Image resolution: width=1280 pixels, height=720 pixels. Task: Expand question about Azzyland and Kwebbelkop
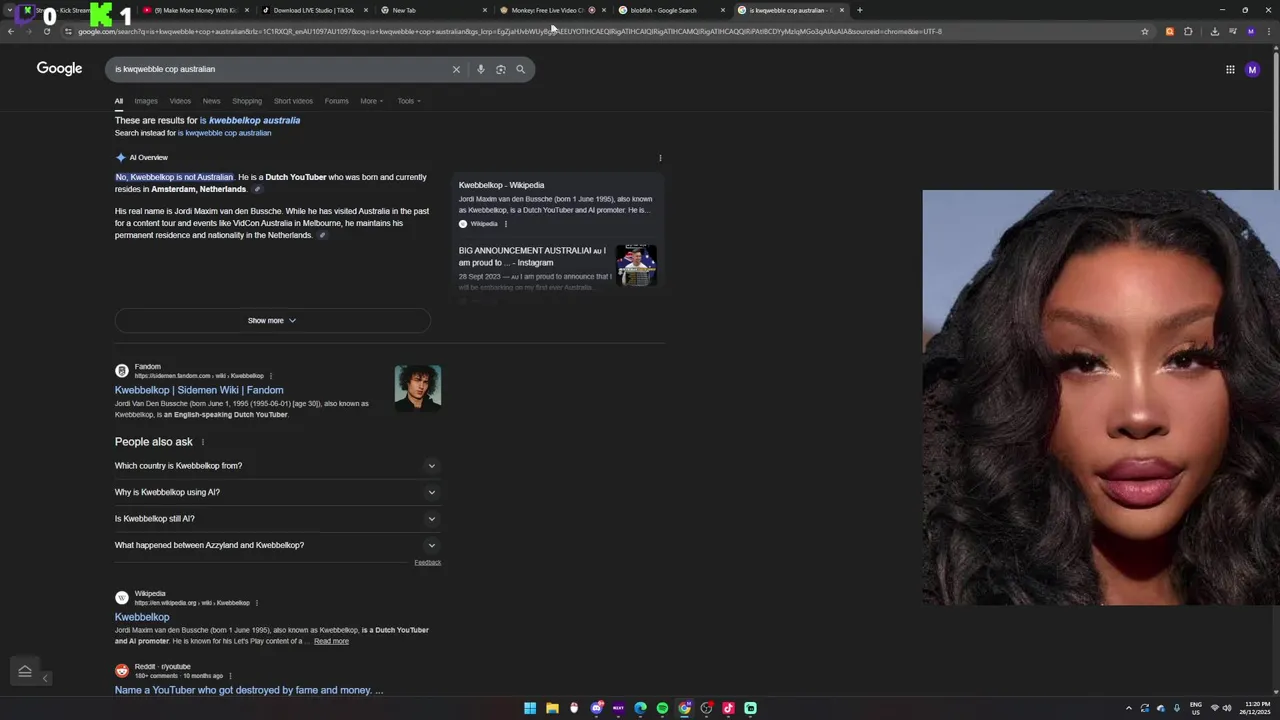278,545
